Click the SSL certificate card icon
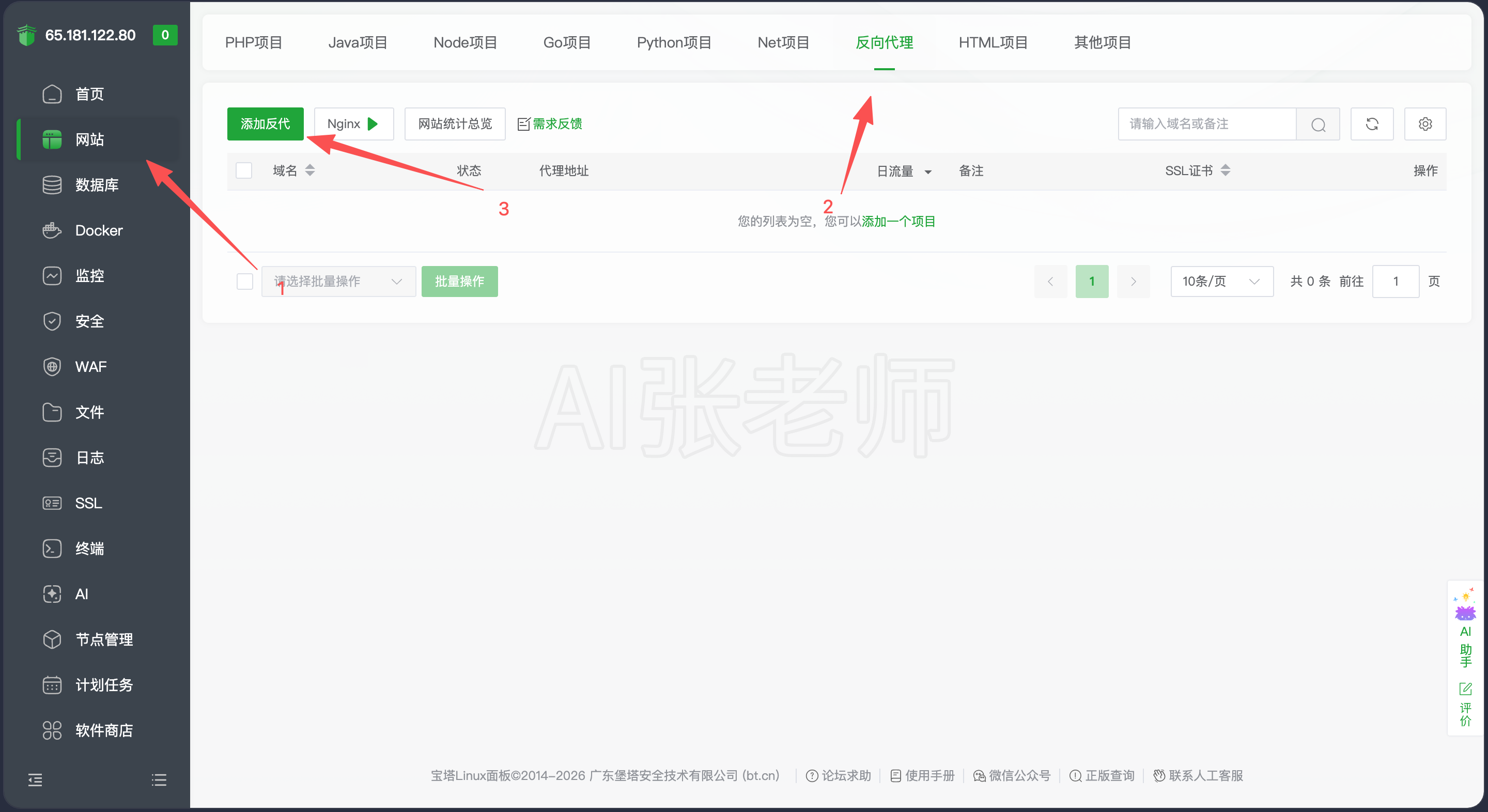Image resolution: width=1488 pixels, height=812 pixels. [x=52, y=503]
